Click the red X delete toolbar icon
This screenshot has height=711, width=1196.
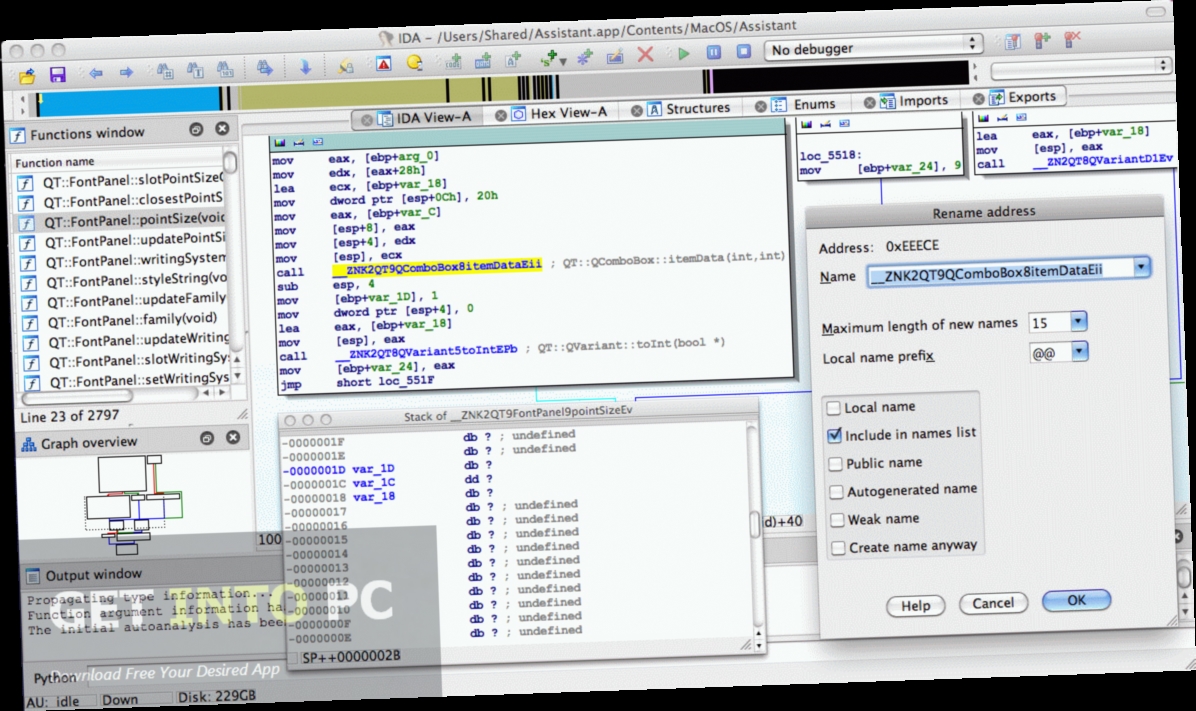point(645,54)
